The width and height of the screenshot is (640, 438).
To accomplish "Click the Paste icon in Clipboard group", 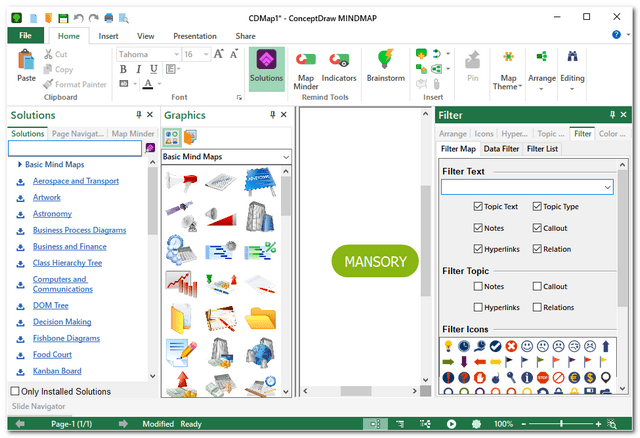I will [26, 60].
